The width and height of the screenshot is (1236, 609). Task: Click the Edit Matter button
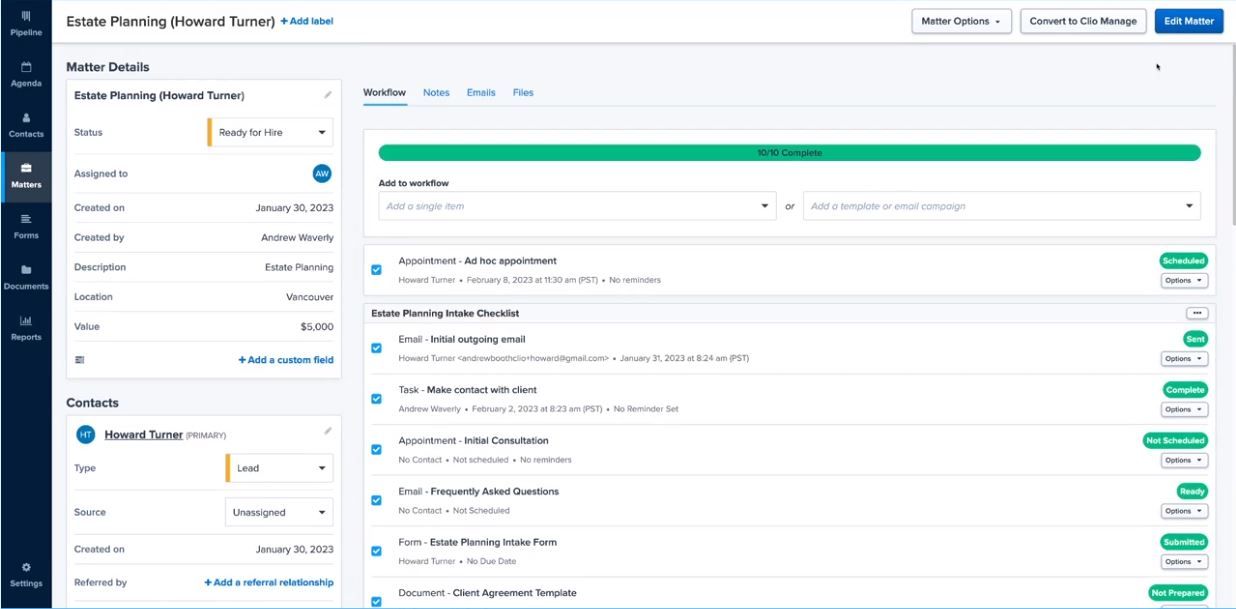(1189, 21)
